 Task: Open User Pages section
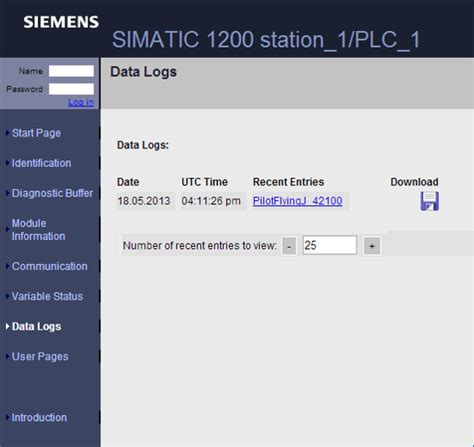[x=40, y=356]
